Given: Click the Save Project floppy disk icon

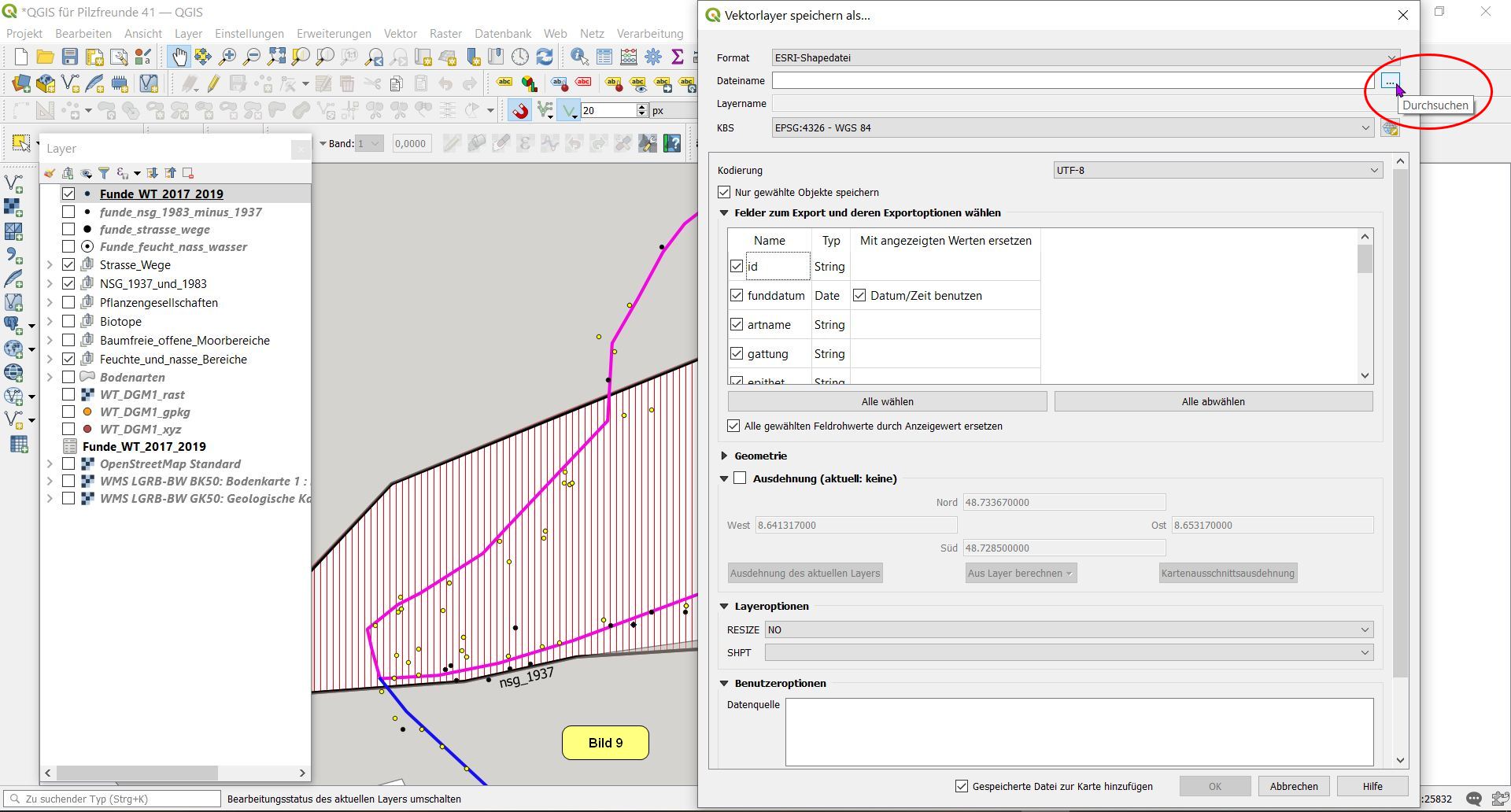Looking at the screenshot, I should pyautogui.click(x=70, y=57).
